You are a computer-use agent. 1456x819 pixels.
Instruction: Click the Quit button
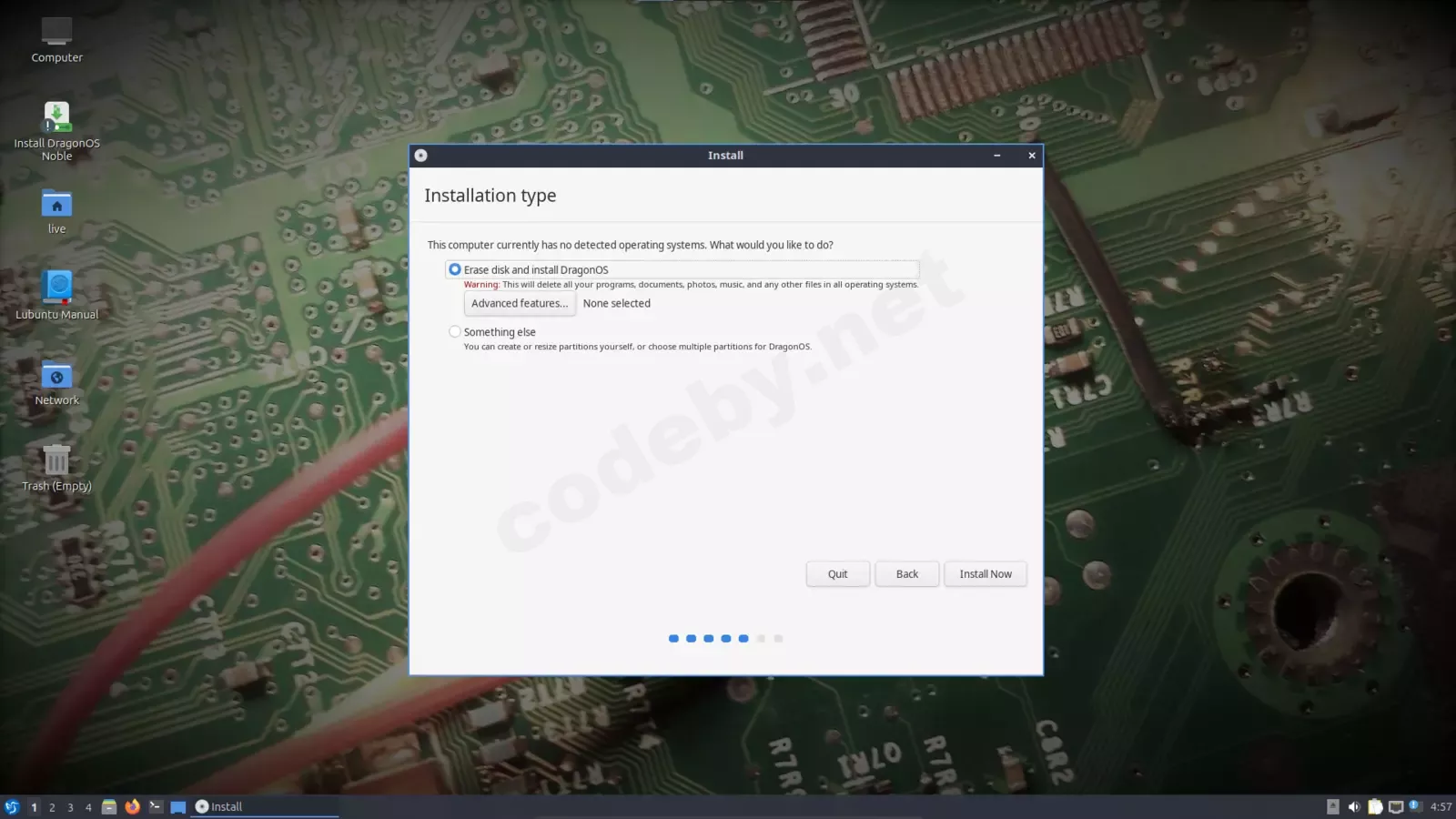point(837,574)
